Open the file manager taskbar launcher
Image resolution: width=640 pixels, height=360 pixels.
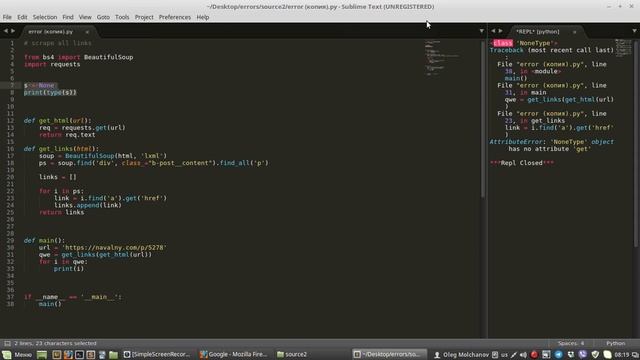pos(113,354)
